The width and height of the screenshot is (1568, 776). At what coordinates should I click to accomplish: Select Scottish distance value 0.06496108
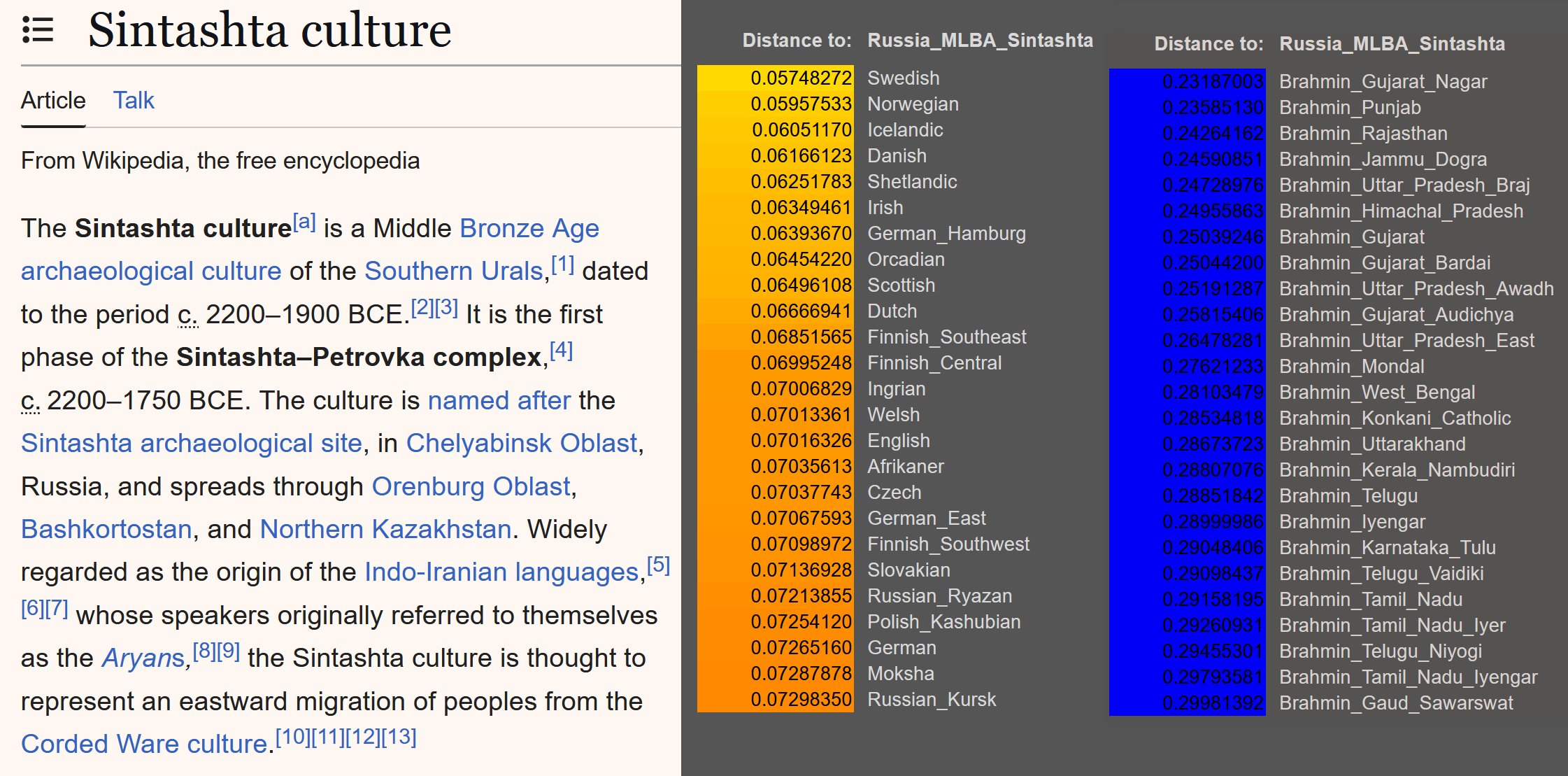[x=801, y=285]
